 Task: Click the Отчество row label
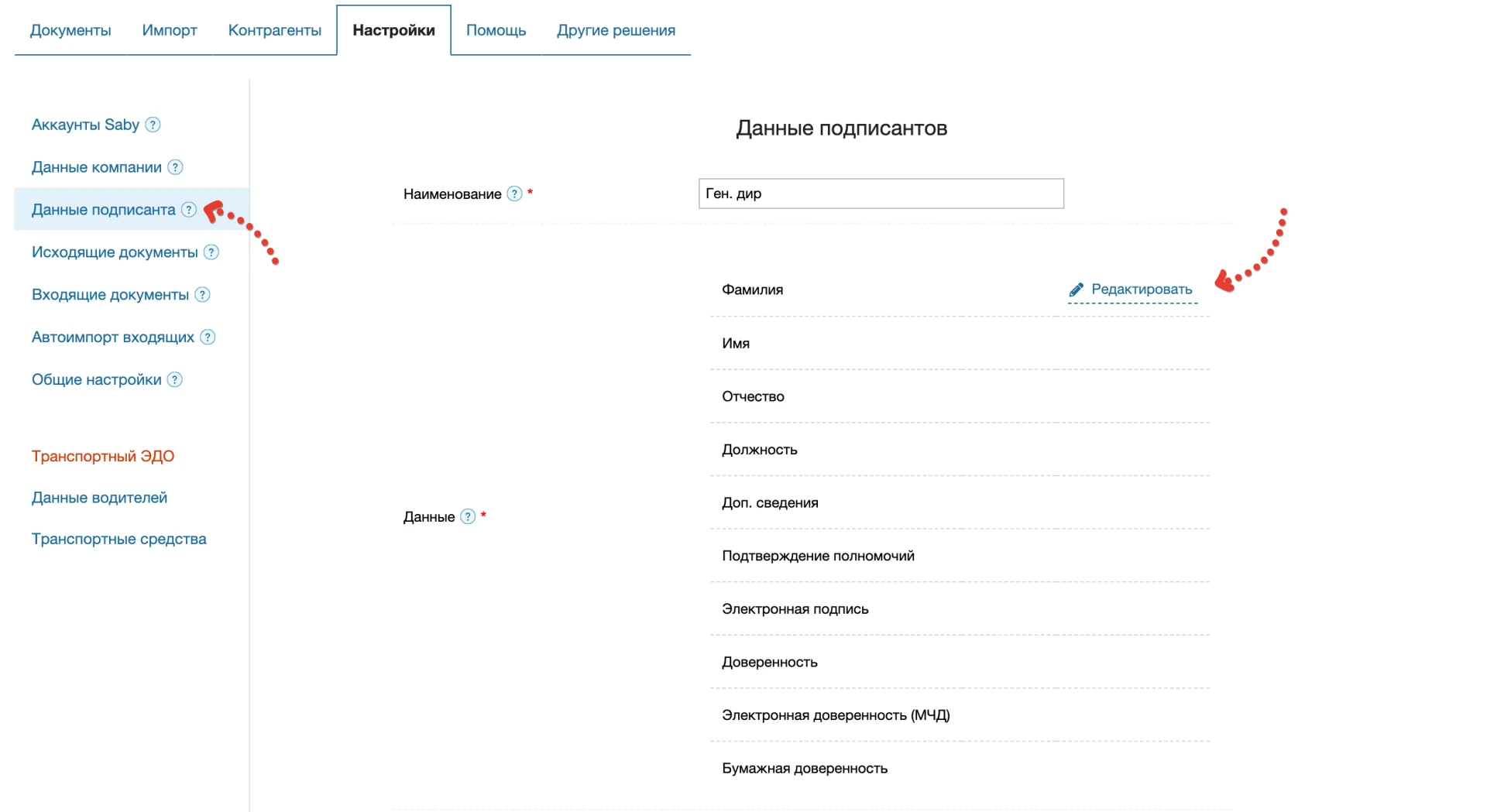(754, 396)
